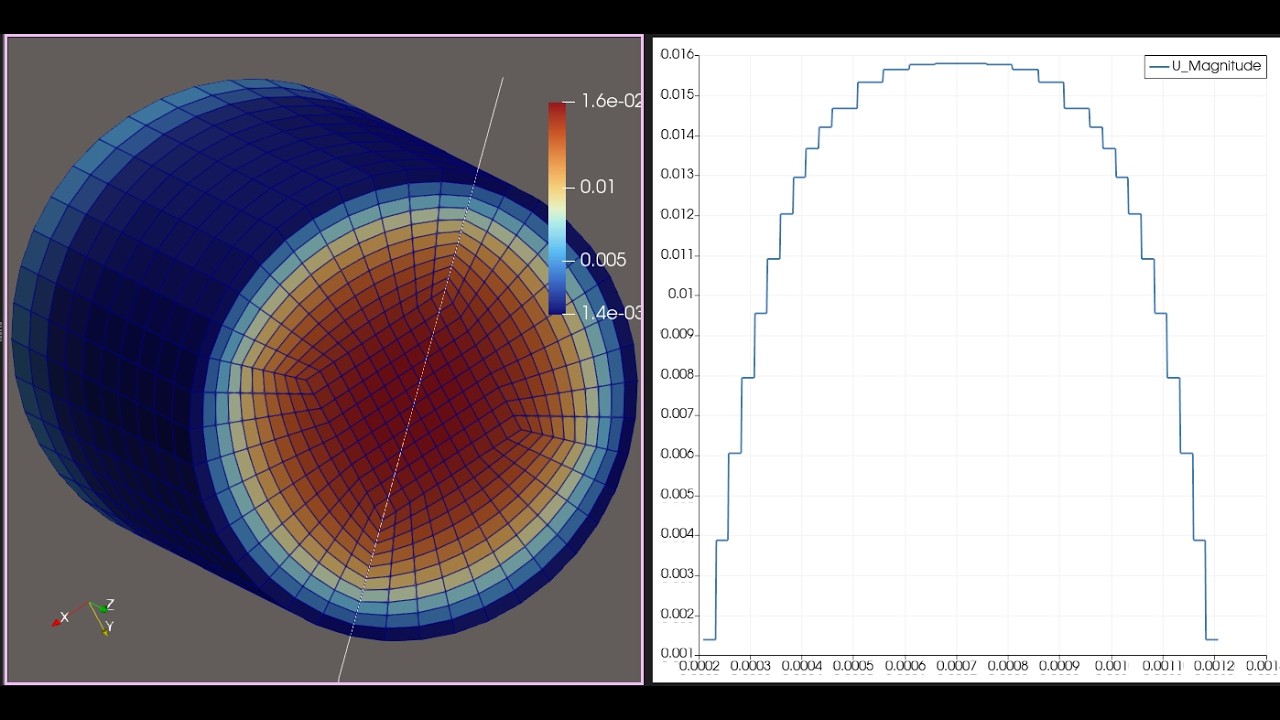Click the 0.016 y-axis label on chart
Screen dimensions: 1280x720
point(677,54)
